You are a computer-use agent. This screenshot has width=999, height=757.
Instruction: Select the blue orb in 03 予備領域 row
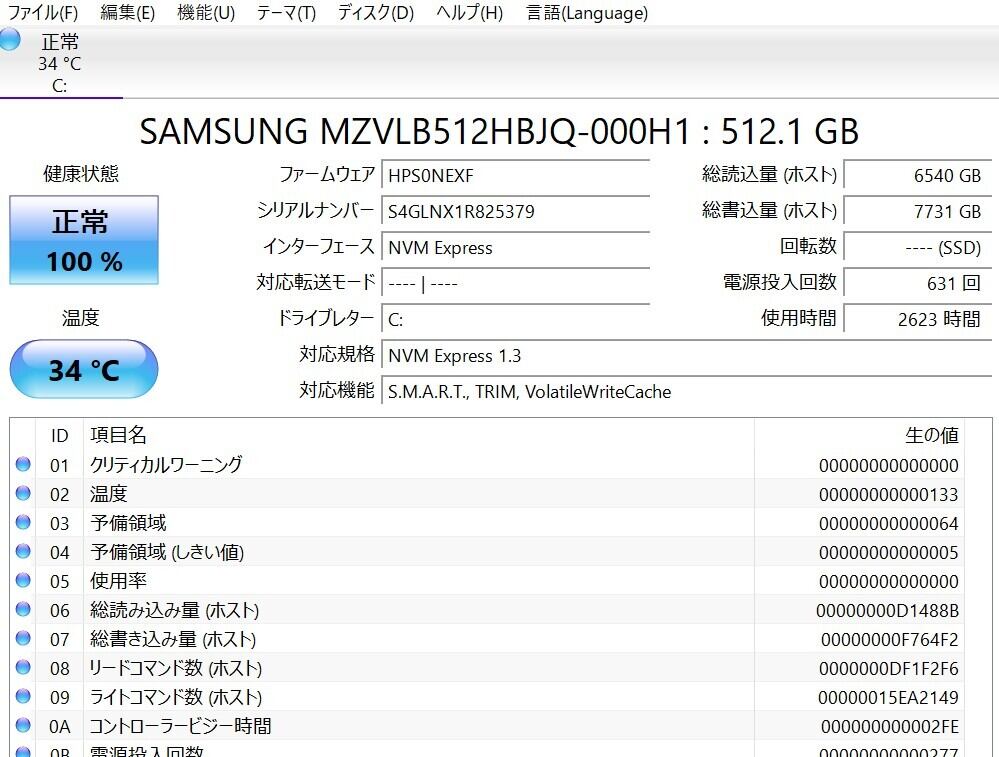(x=23, y=522)
